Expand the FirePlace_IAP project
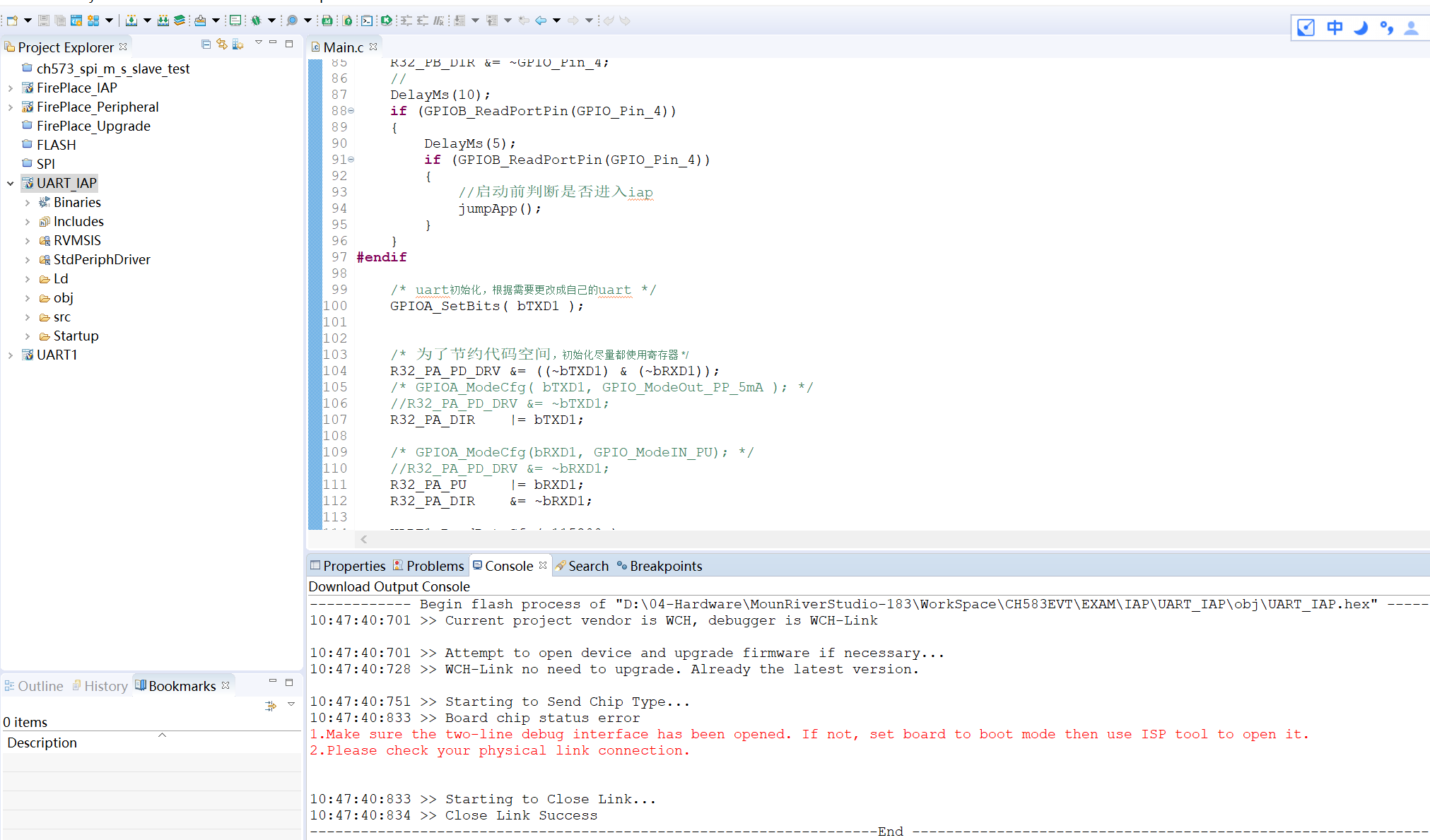Screen dimensions: 1430x840 [10, 88]
